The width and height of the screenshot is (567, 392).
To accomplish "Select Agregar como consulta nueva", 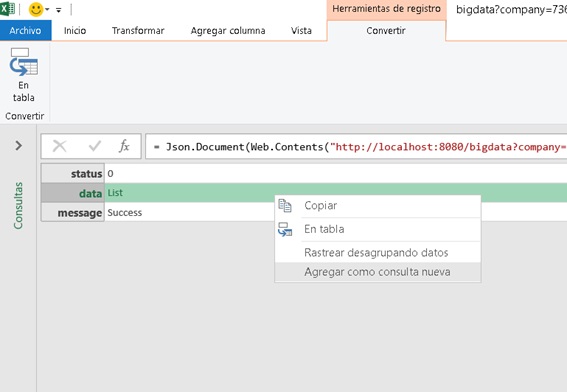I will point(378,272).
